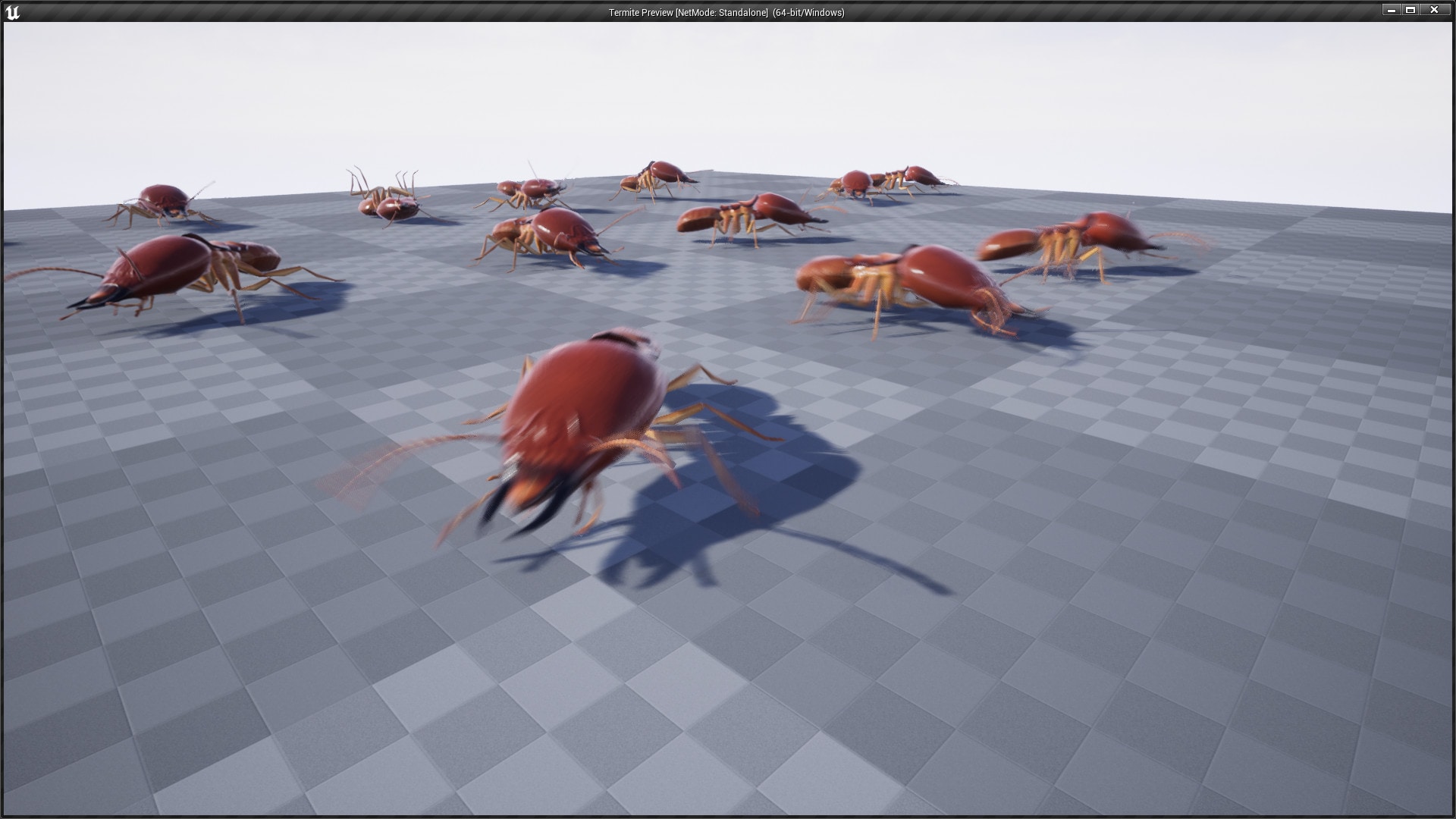Minimize the Termite Preview window

pos(1392,11)
